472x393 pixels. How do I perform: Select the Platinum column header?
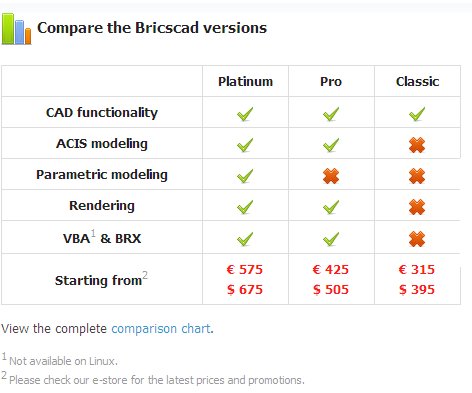pos(245,81)
